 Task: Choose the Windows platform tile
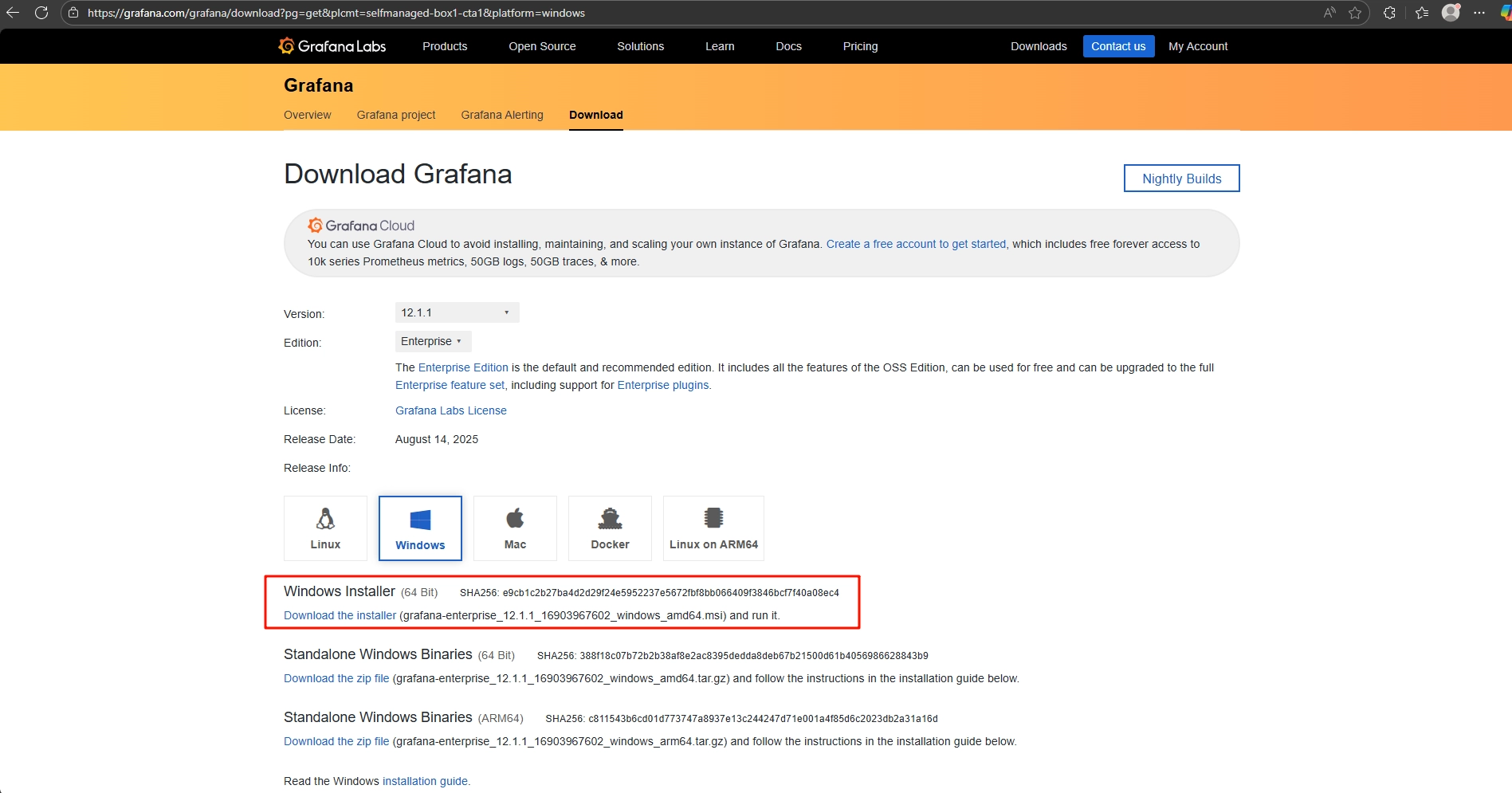[420, 528]
